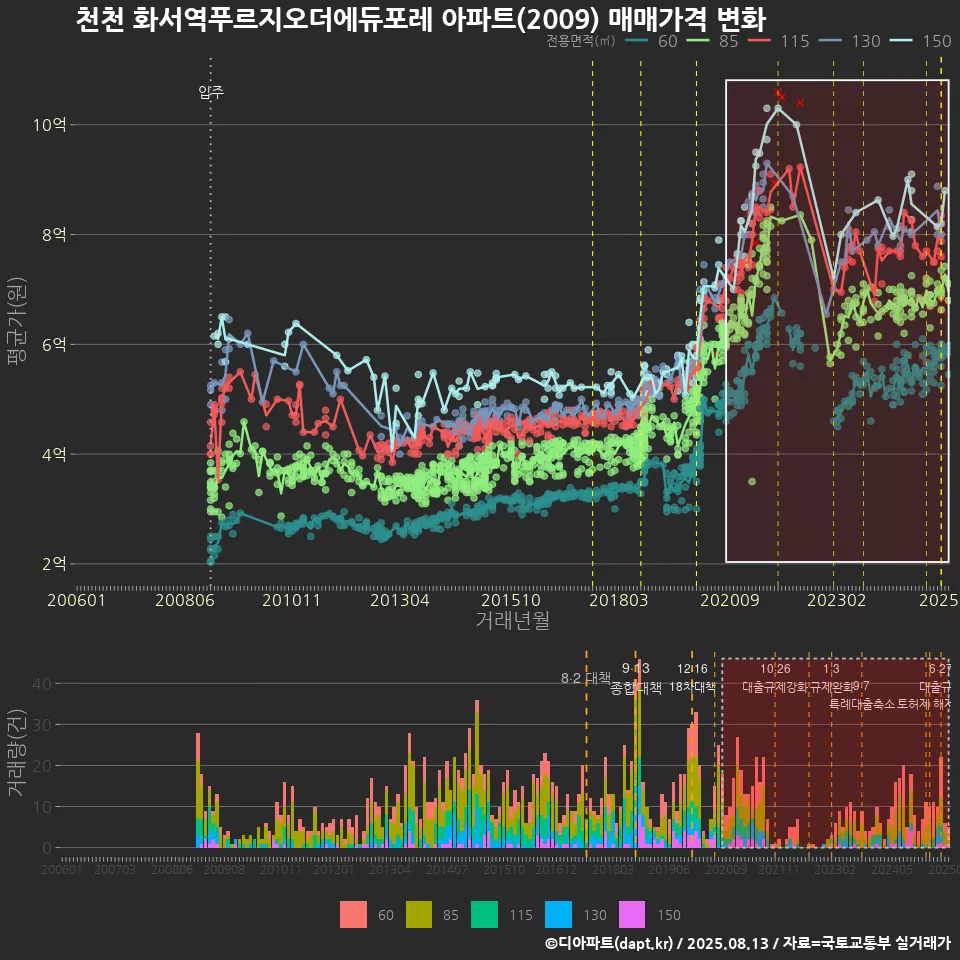Click '201201' on the volume chart x-axis
The image size is (960, 960).
coord(334,869)
